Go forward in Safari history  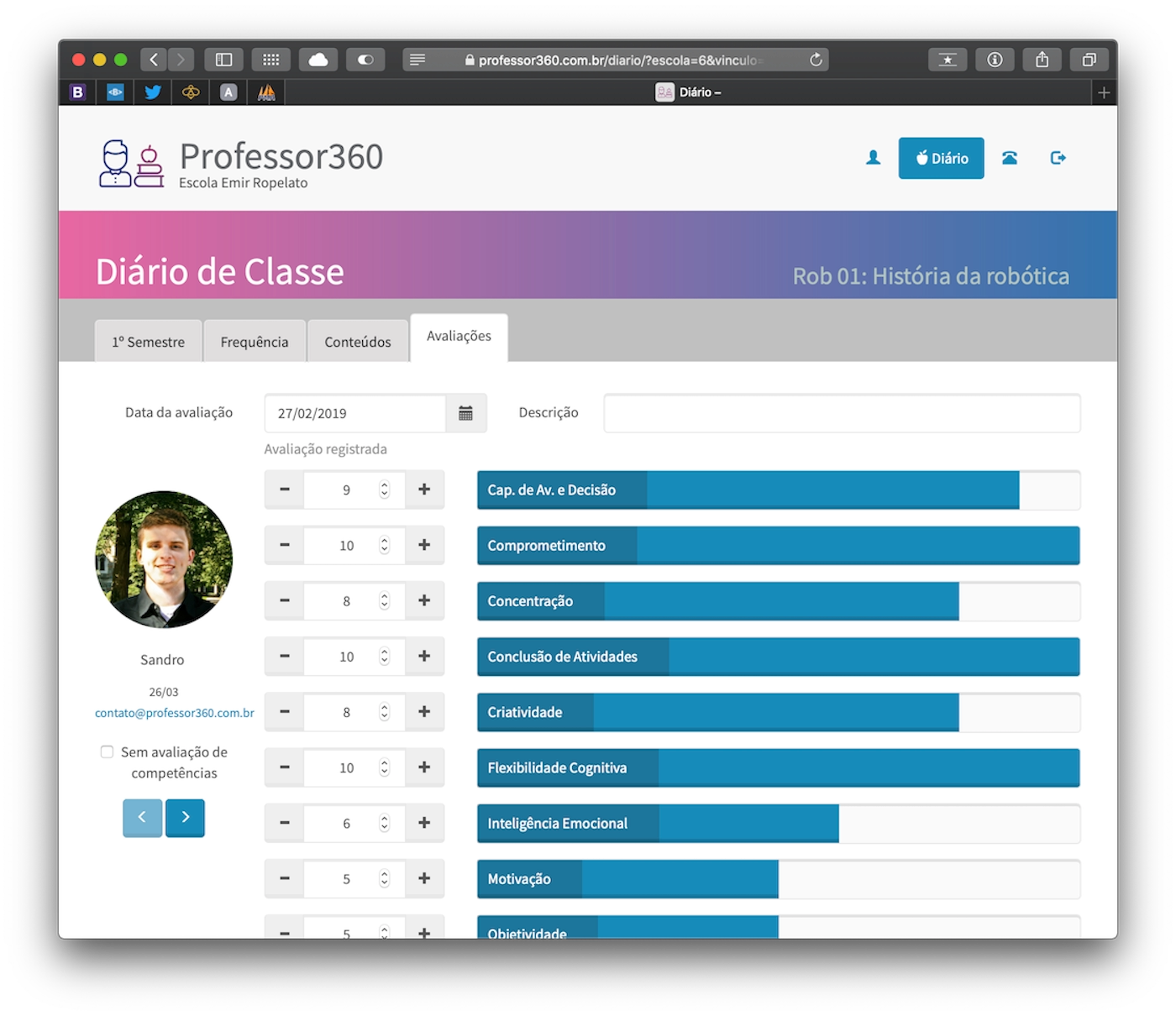181,60
